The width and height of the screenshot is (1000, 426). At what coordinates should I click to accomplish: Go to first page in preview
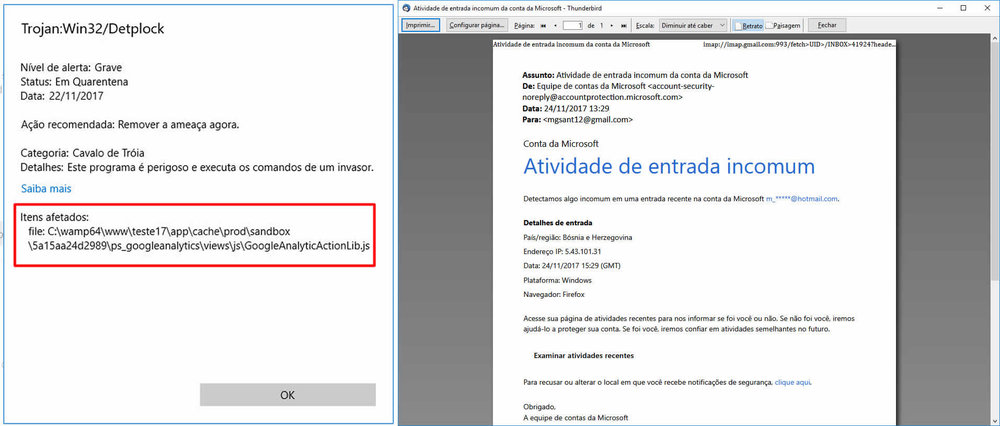(x=544, y=26)
